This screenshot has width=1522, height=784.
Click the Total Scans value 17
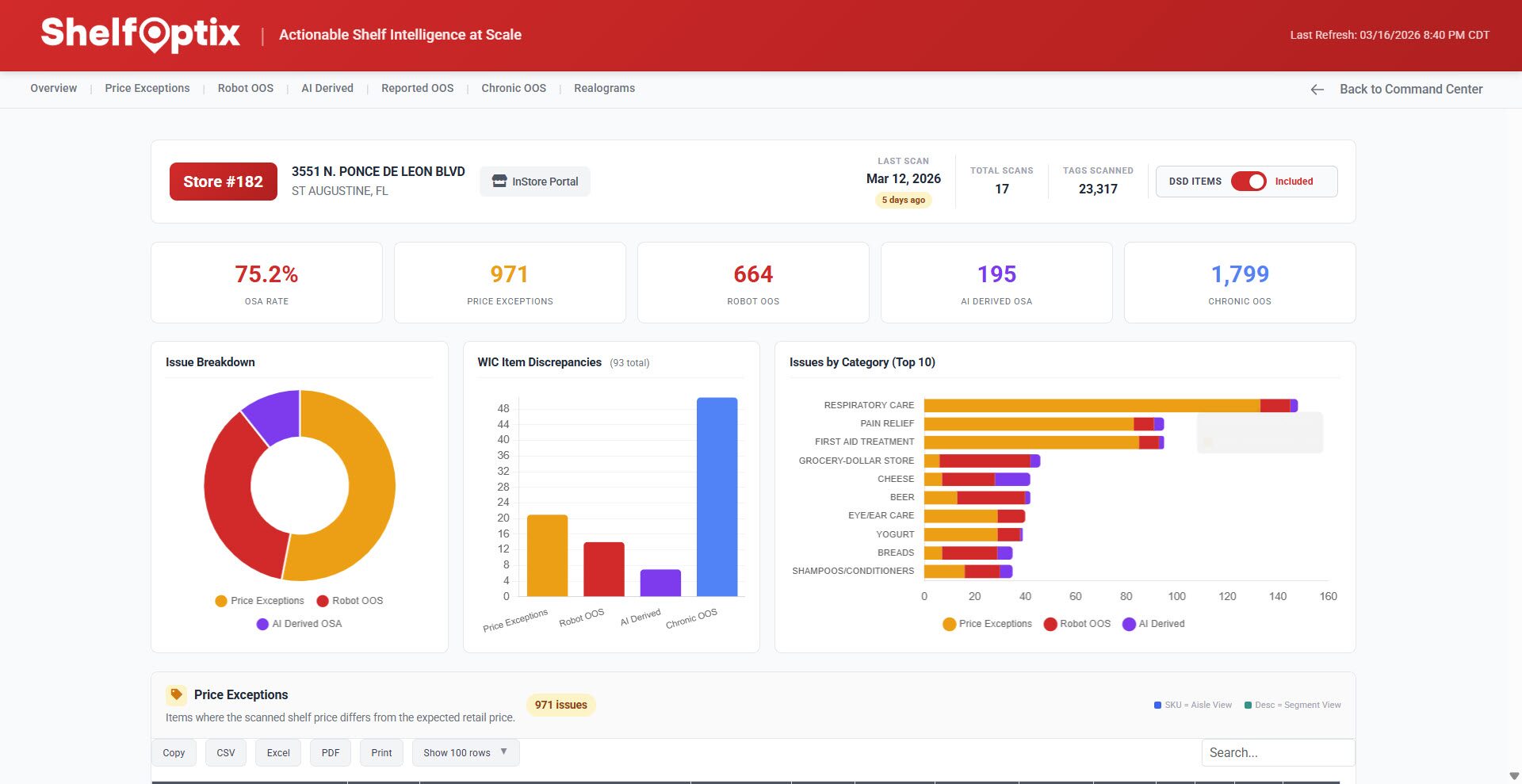(x=1002, y=189)
